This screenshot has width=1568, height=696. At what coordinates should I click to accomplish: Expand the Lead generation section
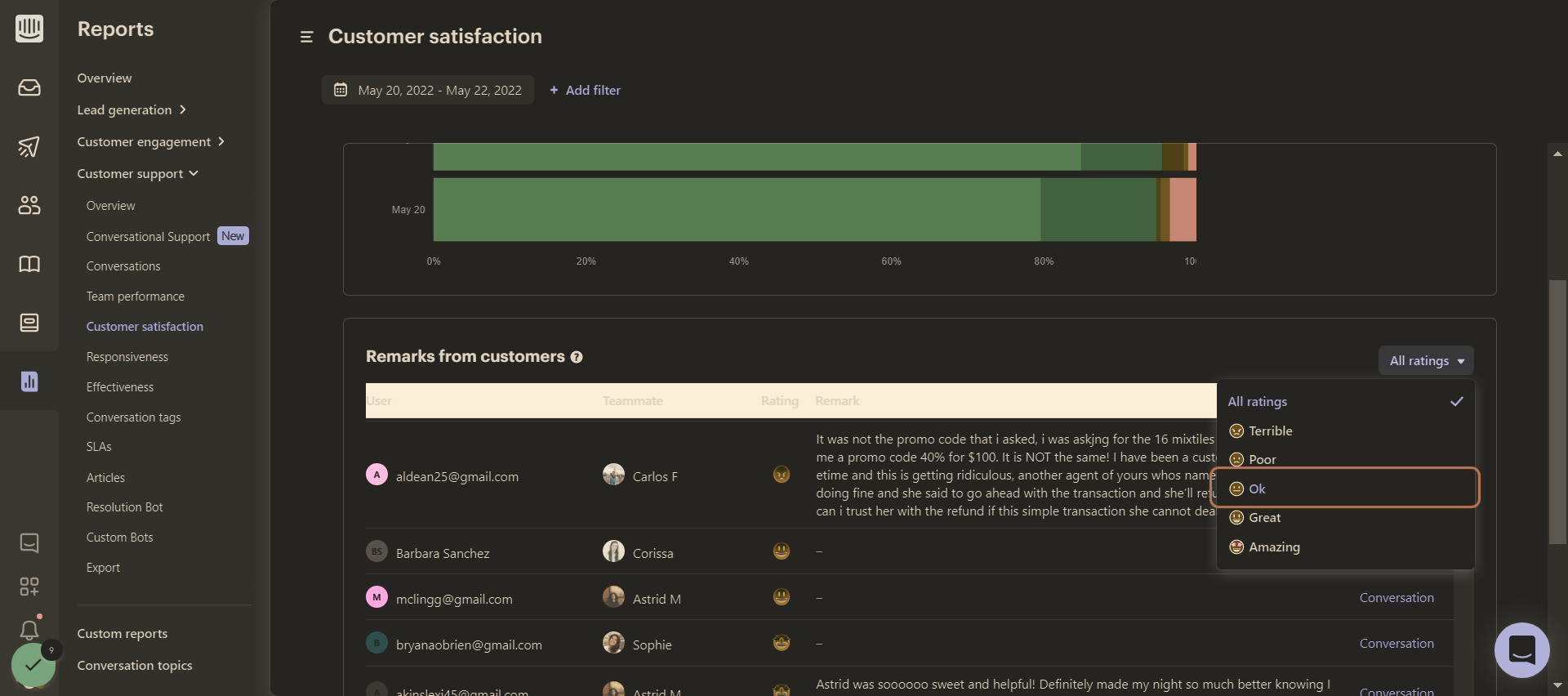(132, 109)
